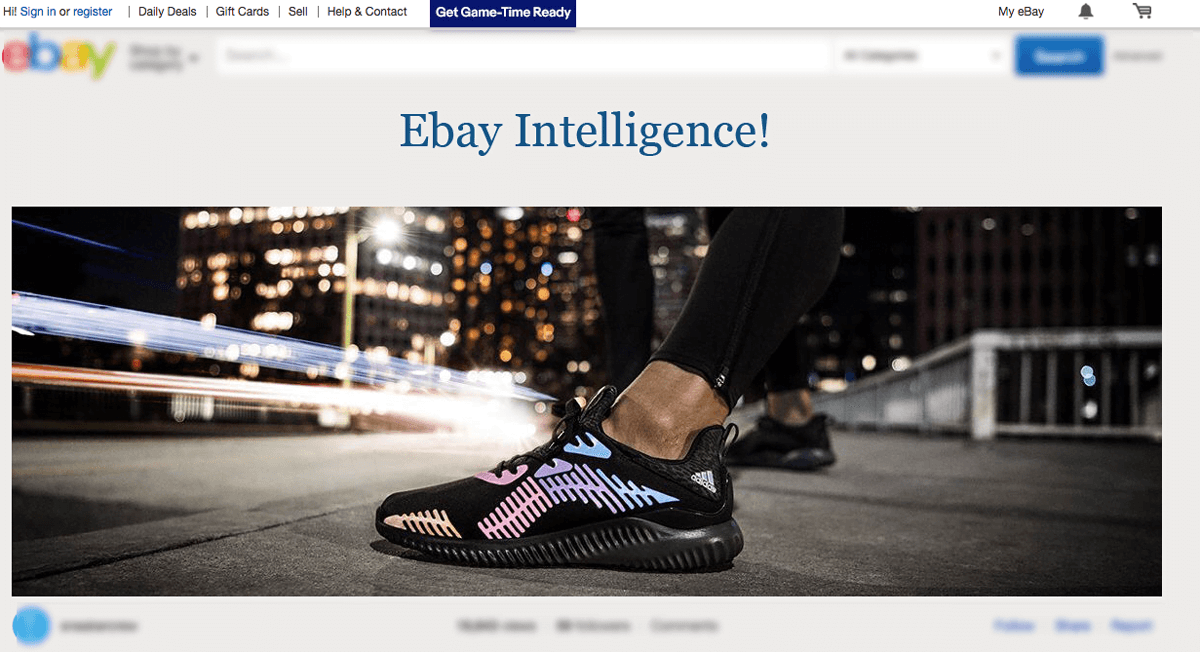Screen dimensions: 1200x652
Task: Go to the Sell page
Action: click(298, 12)
